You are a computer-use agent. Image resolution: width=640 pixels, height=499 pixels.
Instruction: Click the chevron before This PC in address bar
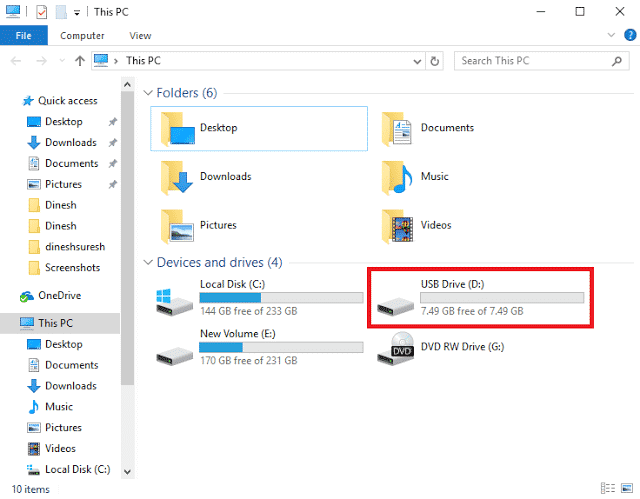(x=116, y=61)
